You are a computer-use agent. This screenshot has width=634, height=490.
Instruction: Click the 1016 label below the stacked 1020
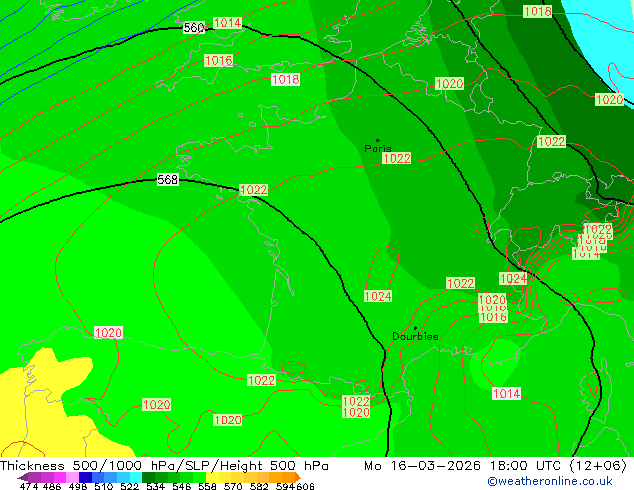(492, 317)
